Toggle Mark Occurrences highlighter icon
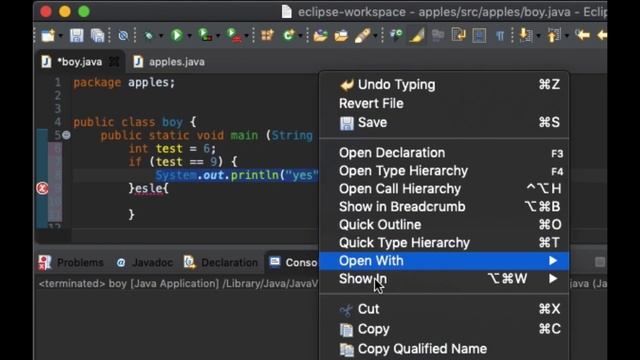640x360 pixels. 417,36
